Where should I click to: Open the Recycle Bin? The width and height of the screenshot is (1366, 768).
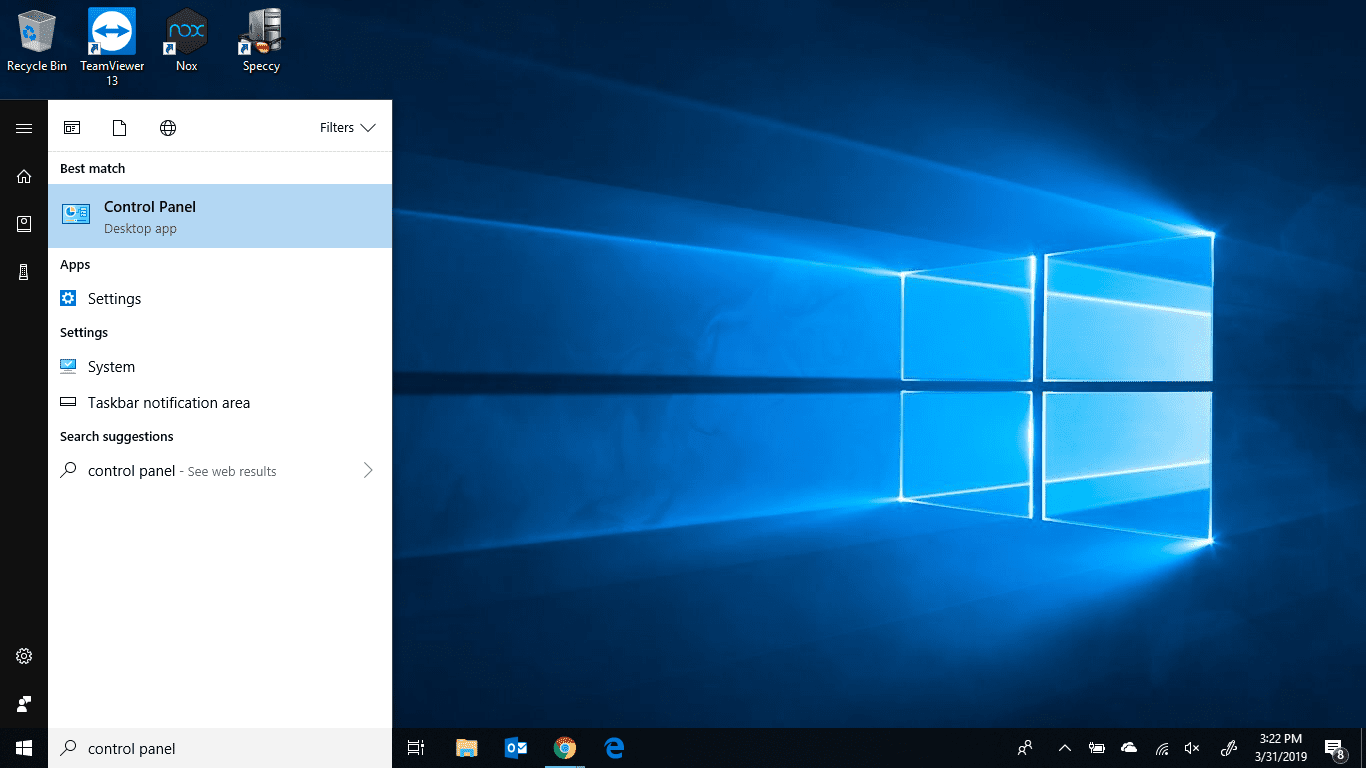pos(36,32)
